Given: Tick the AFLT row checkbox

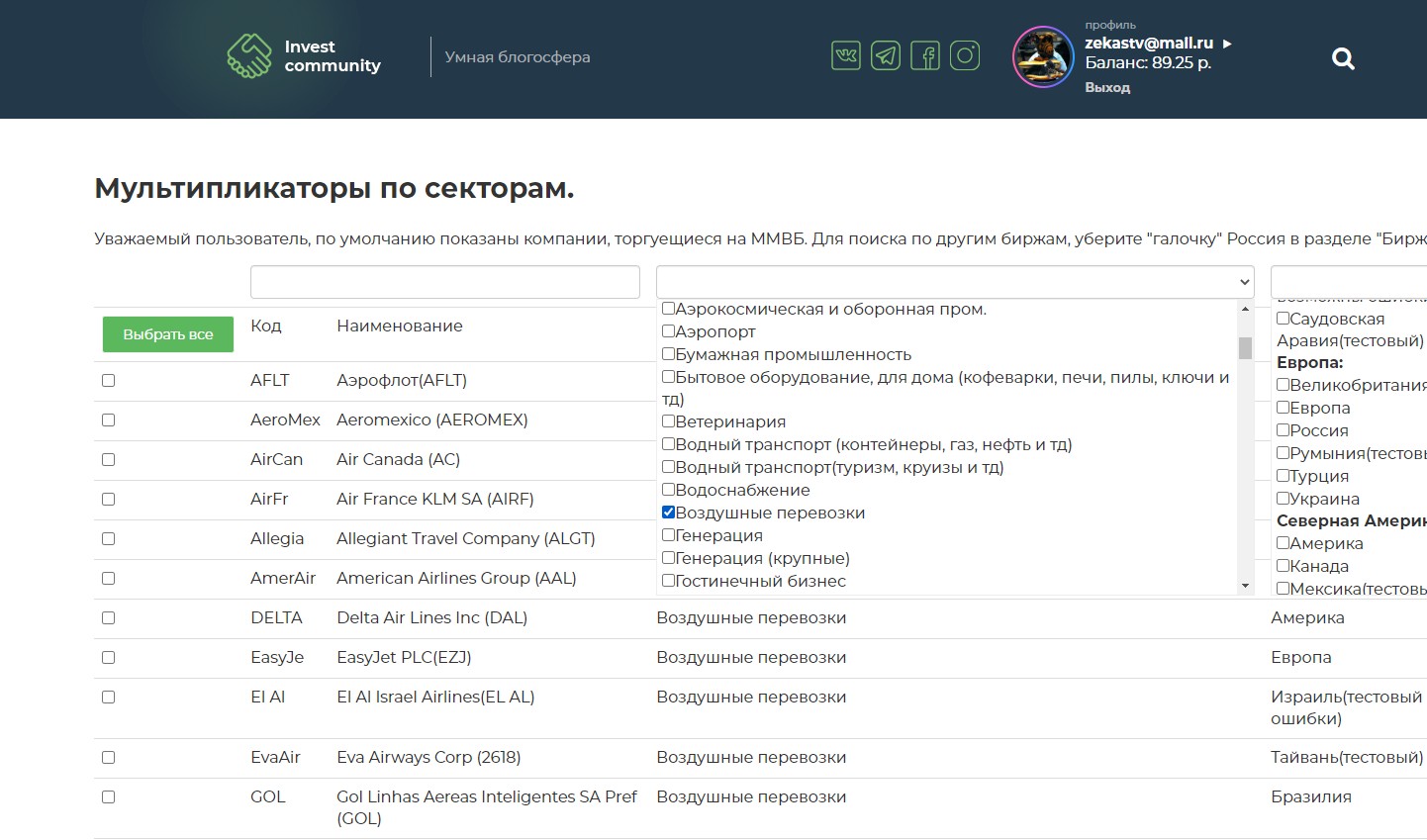Looking at the screenshot, I should pyautogui.click(x=109, y=381).
